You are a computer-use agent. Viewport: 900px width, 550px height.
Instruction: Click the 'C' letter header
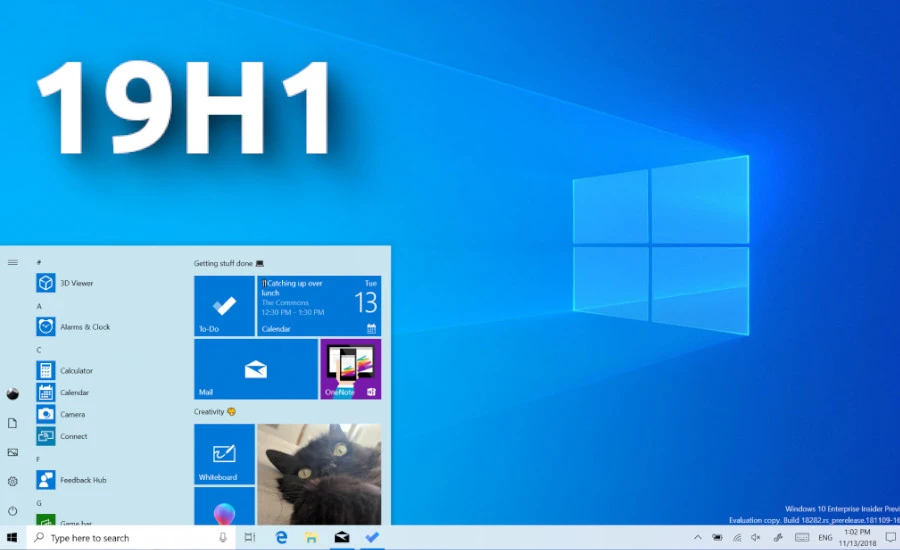click(39, 350)
